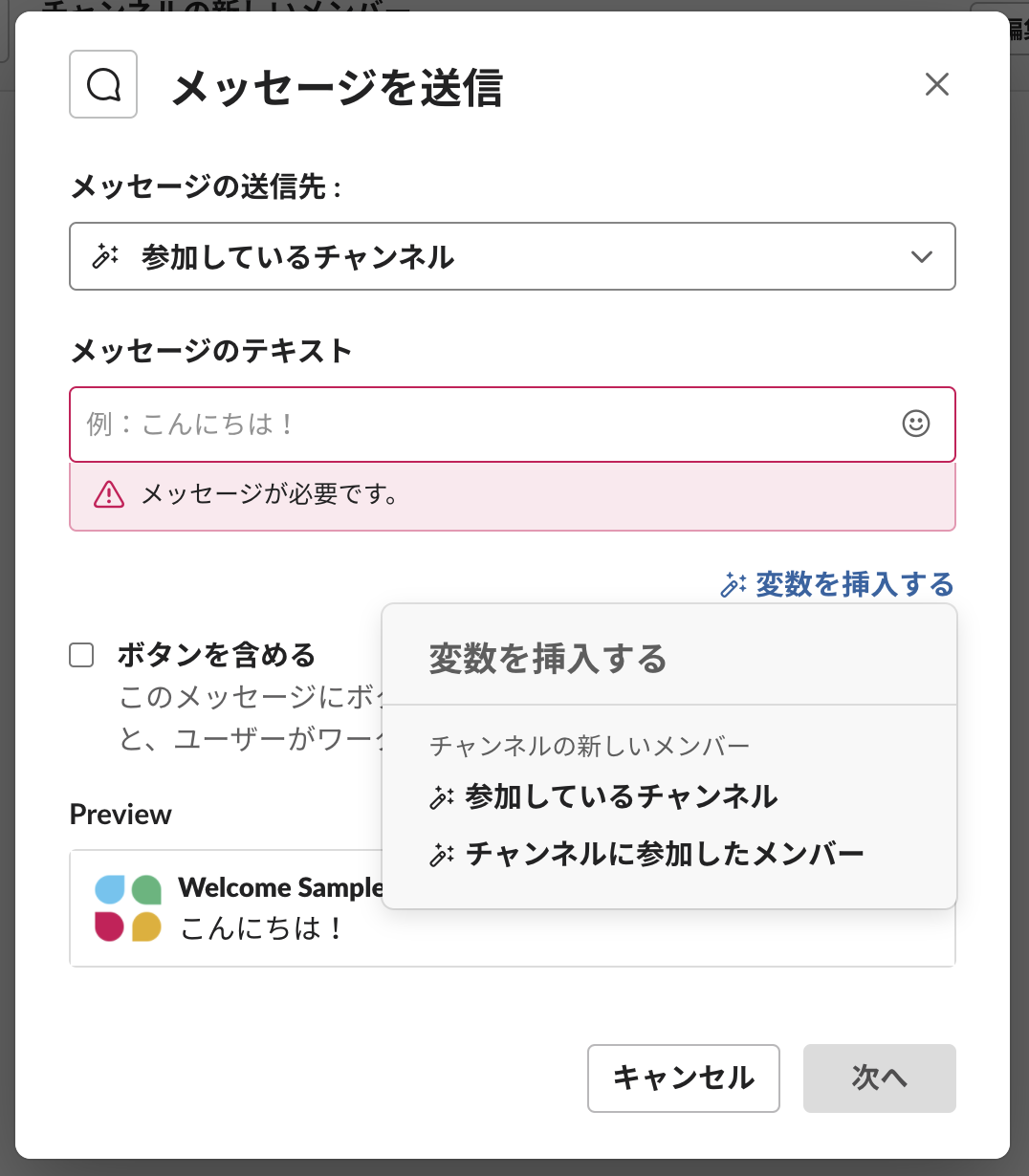The height and width of the screenshot is (1176, 1029).
Task: Enable the ボタンを含める checkbox
Action: click(x=82, y=655)
